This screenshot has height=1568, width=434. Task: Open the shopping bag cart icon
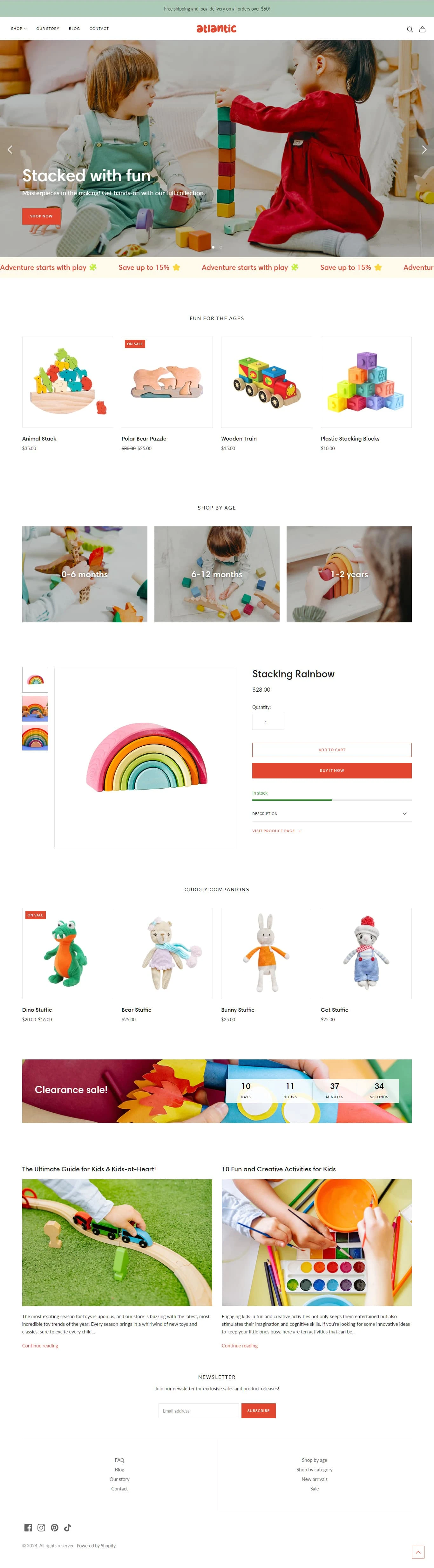coord(422,29)
